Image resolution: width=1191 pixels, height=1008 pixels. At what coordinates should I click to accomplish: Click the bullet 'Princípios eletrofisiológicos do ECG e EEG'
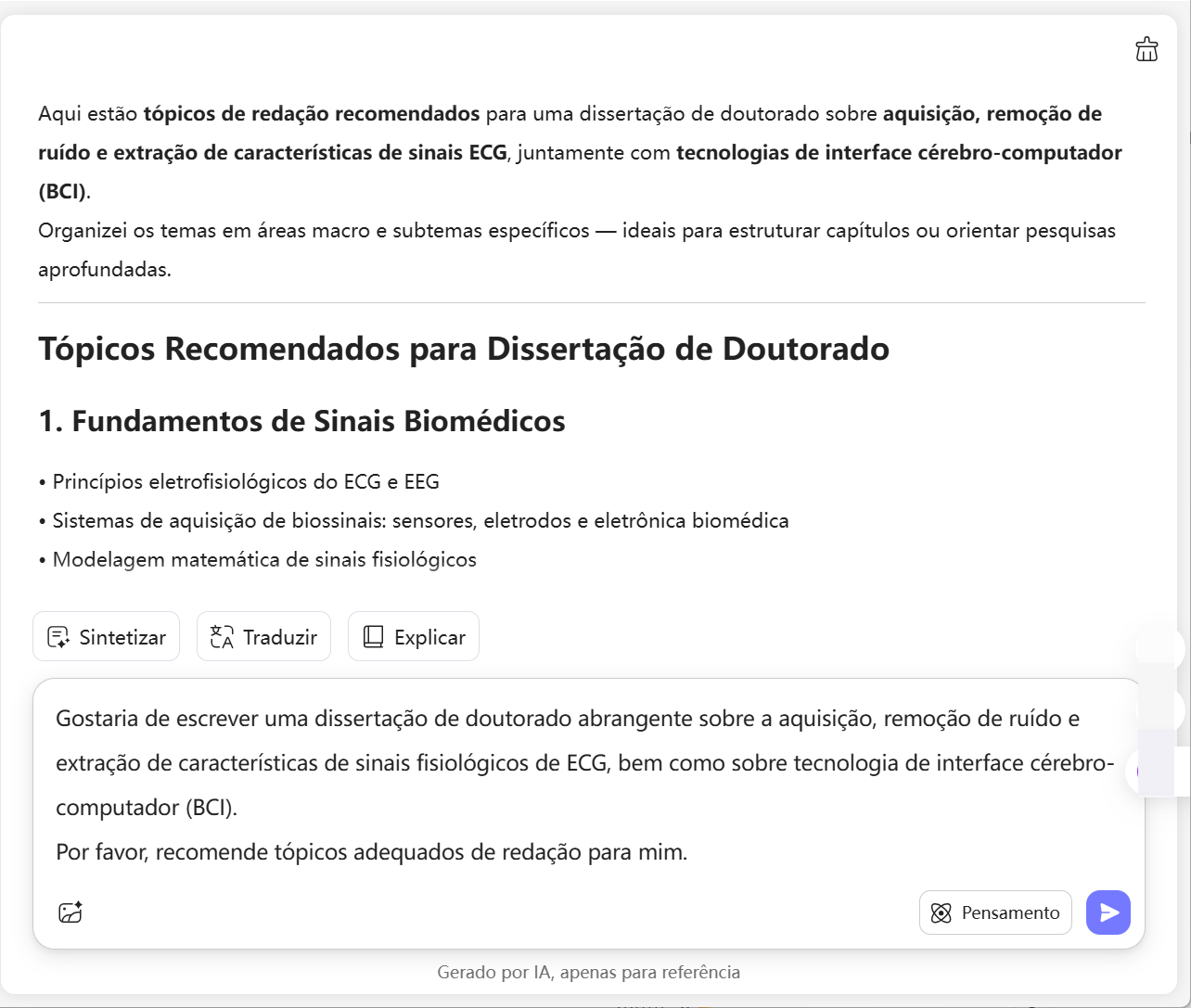[x=239, y=481]
